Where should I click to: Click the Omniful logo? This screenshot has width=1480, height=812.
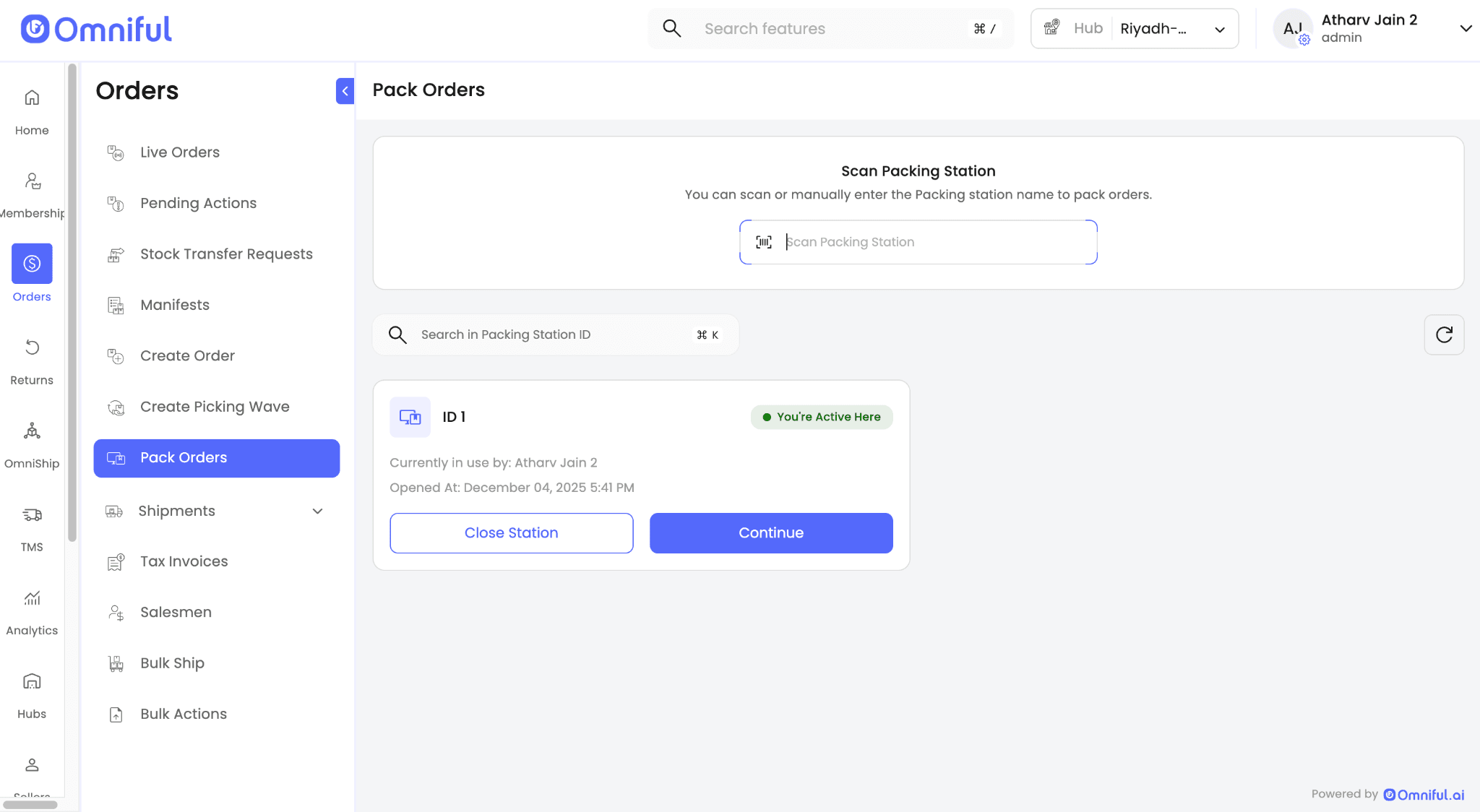[97, 30]
